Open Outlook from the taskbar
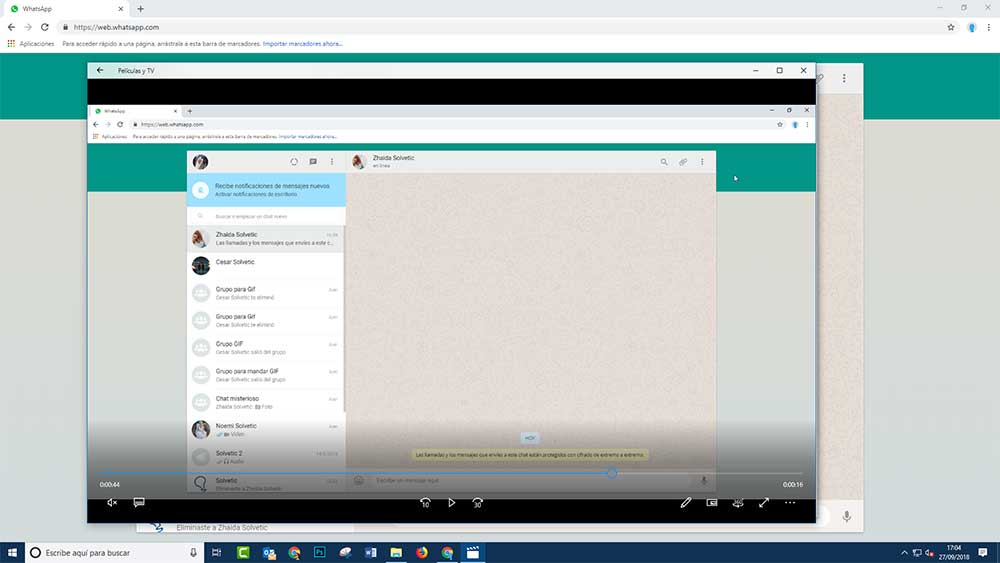This screenshot has height=563, width=1000. point(269,553)
